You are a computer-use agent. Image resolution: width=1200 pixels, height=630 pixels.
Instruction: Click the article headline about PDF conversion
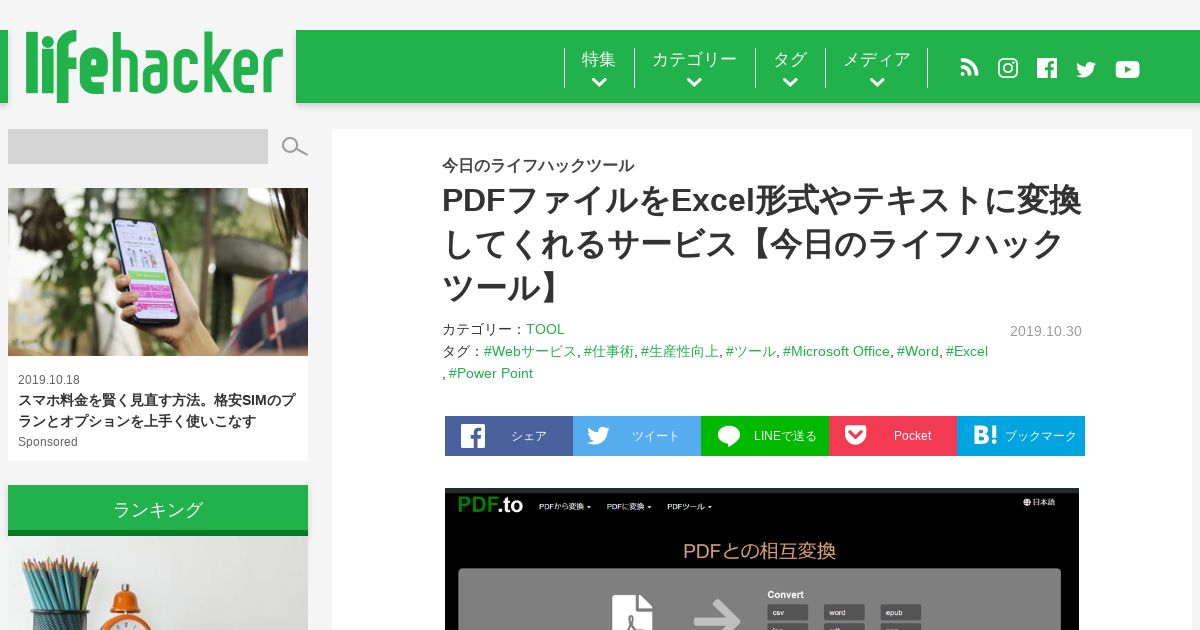point(761,244)
